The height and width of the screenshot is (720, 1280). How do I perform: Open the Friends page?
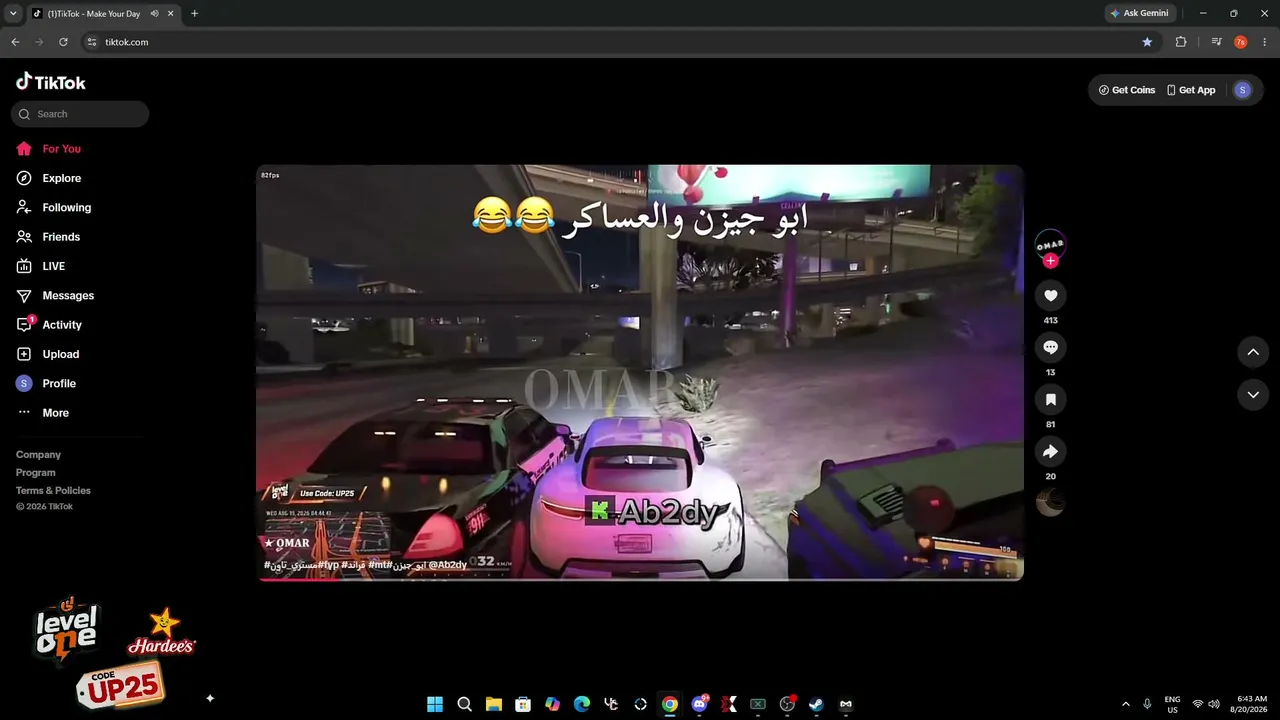point(48,237)
